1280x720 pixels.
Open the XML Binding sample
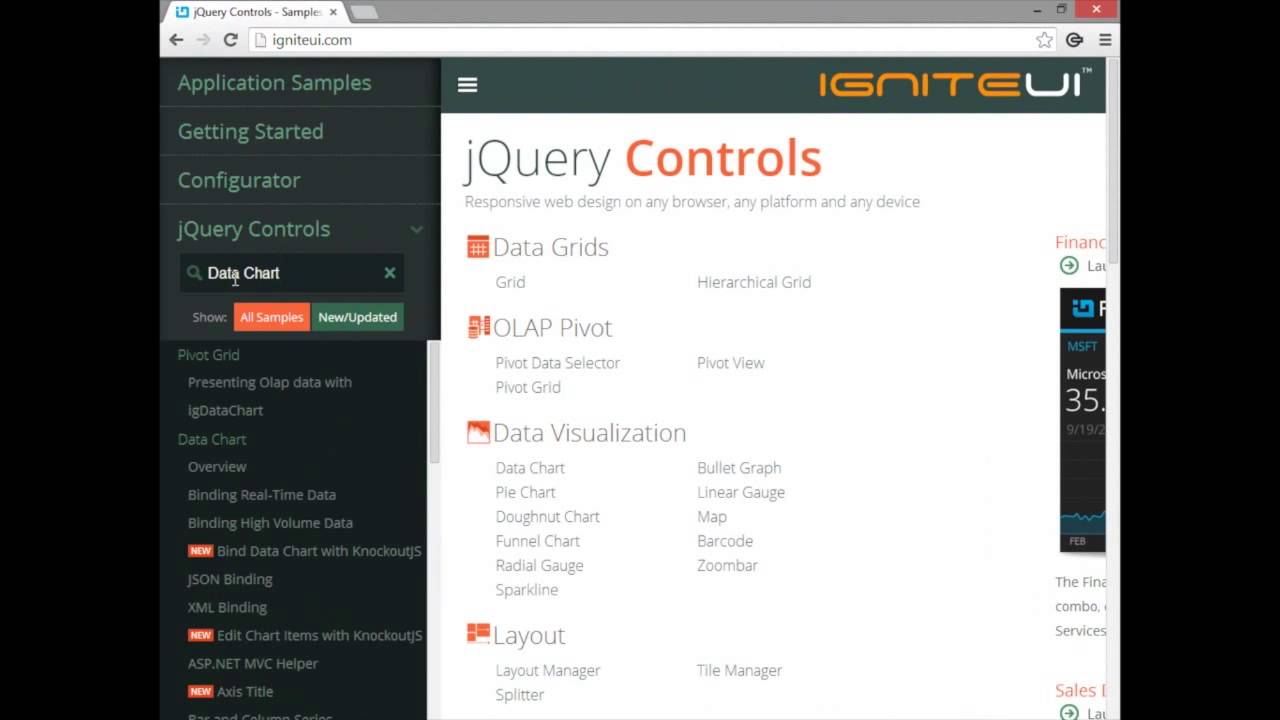click(x=227, y=607)
